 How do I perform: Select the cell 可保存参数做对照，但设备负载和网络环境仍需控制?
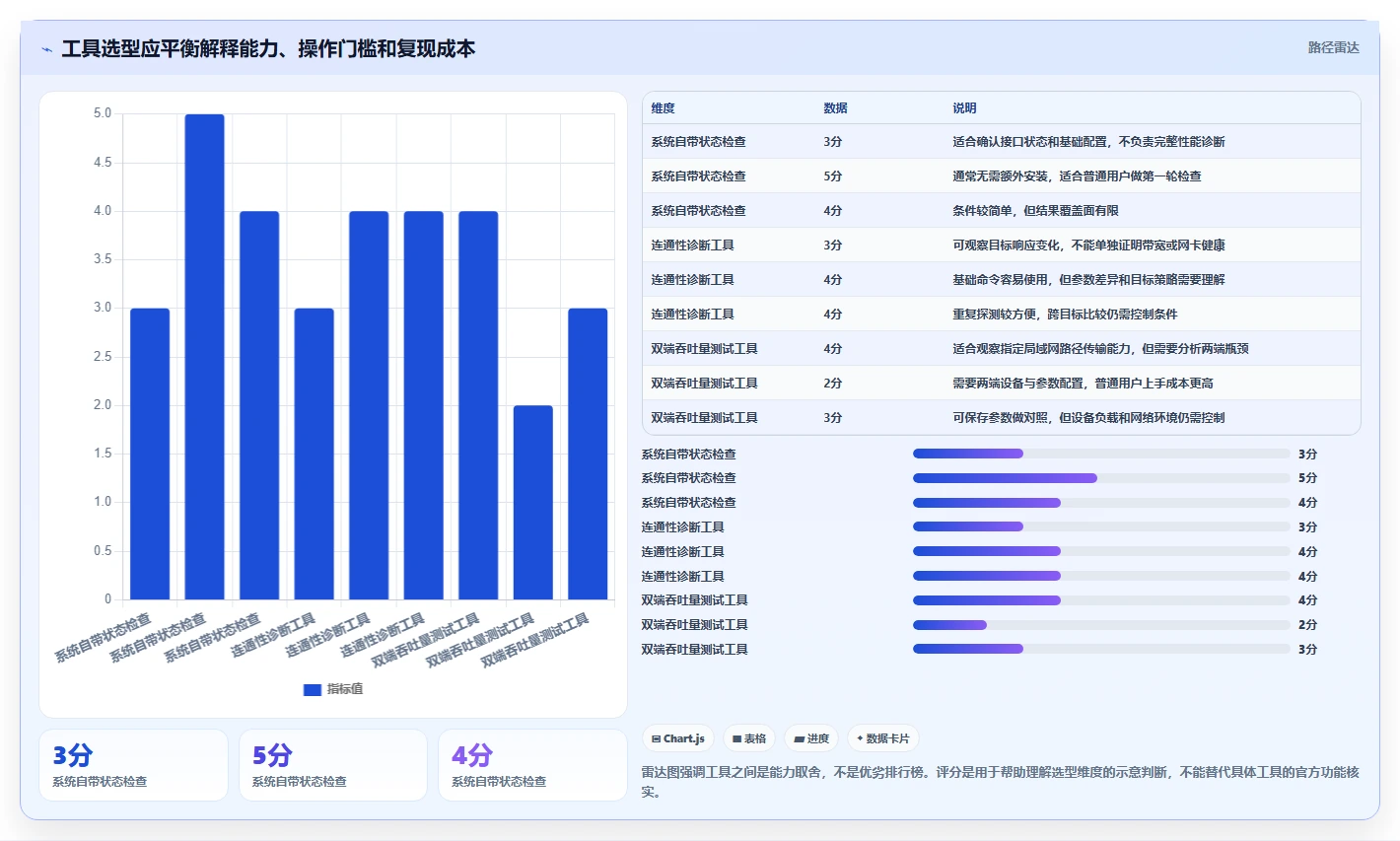(1088, 418)
